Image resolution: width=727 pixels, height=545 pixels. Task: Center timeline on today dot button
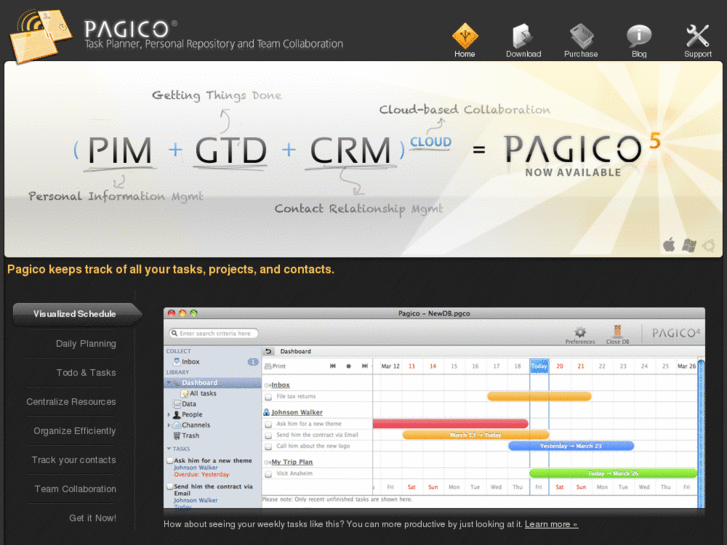pos(349,366)
